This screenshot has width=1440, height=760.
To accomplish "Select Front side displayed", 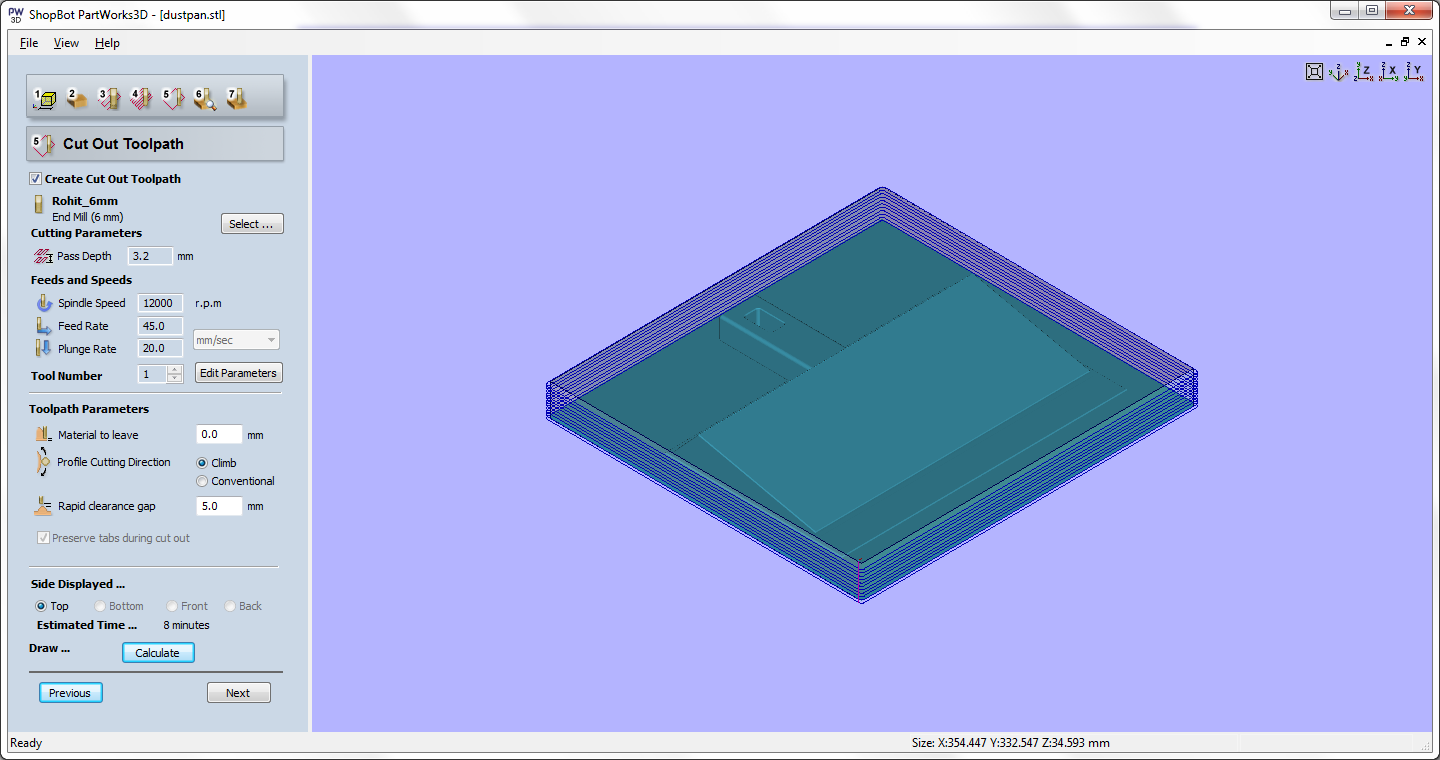I will coord(172,606).
